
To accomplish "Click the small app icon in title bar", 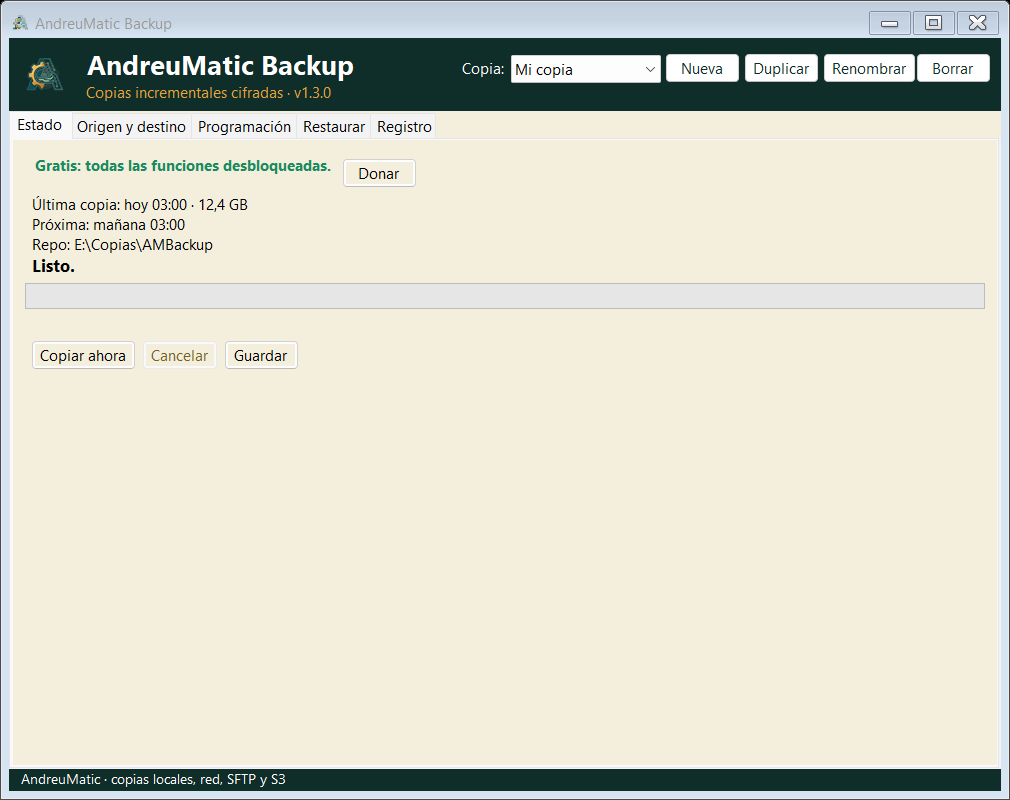I will 20,23.
